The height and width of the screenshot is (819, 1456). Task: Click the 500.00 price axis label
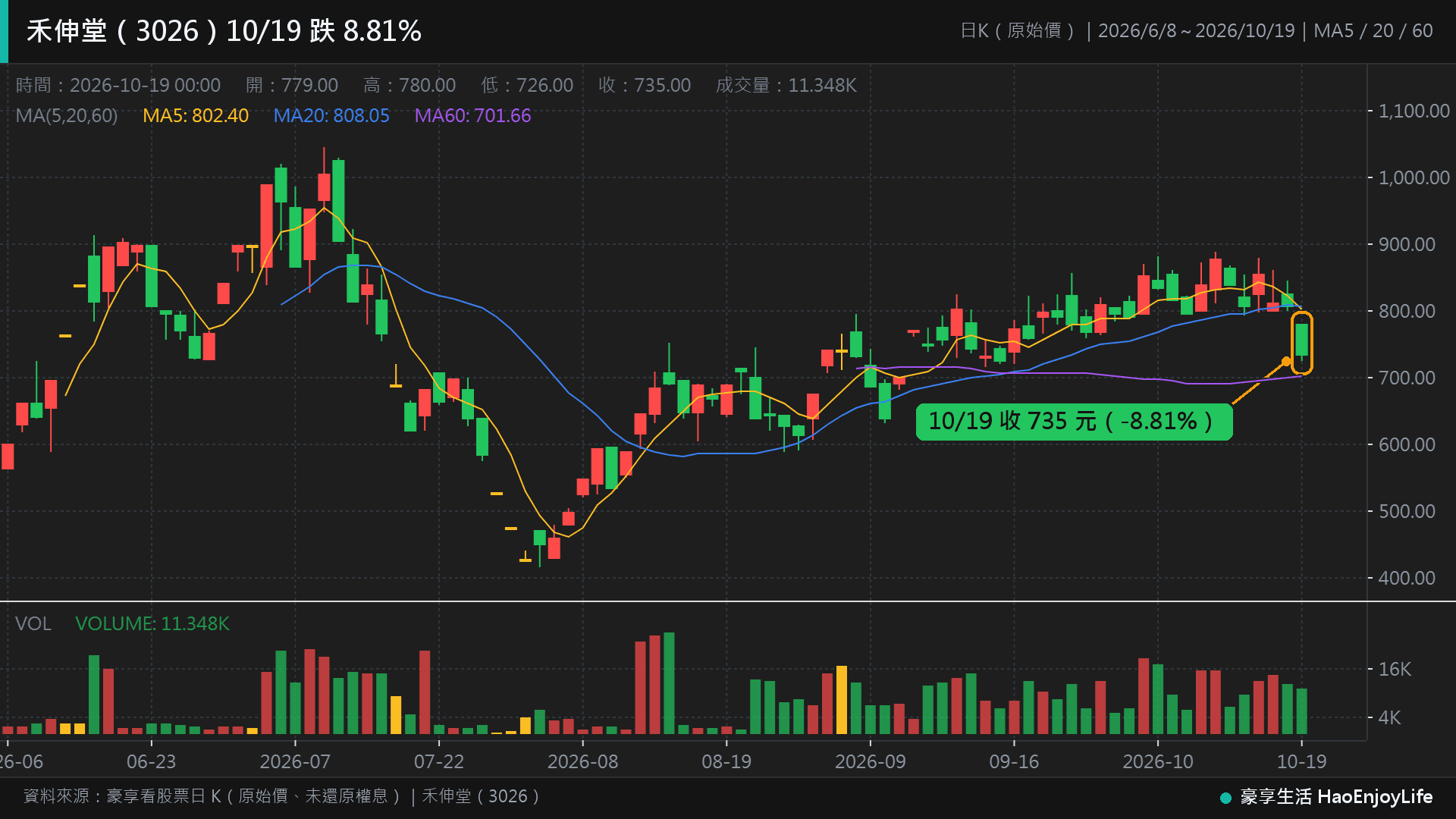[1407, 512]
